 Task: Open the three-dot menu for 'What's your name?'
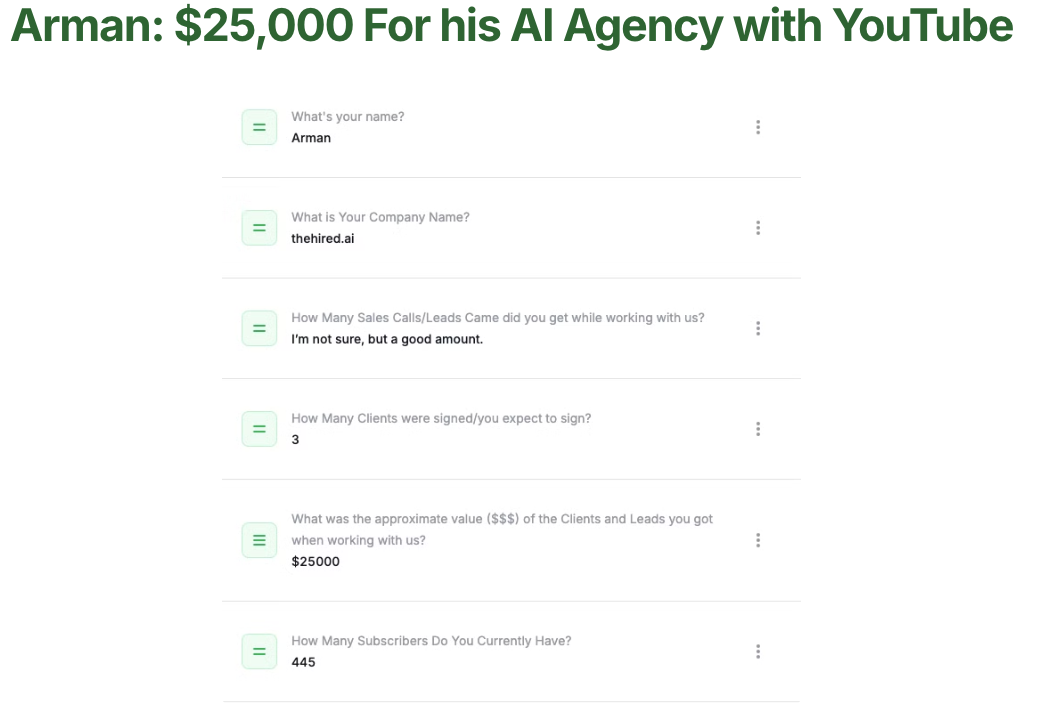coord(758,127)
